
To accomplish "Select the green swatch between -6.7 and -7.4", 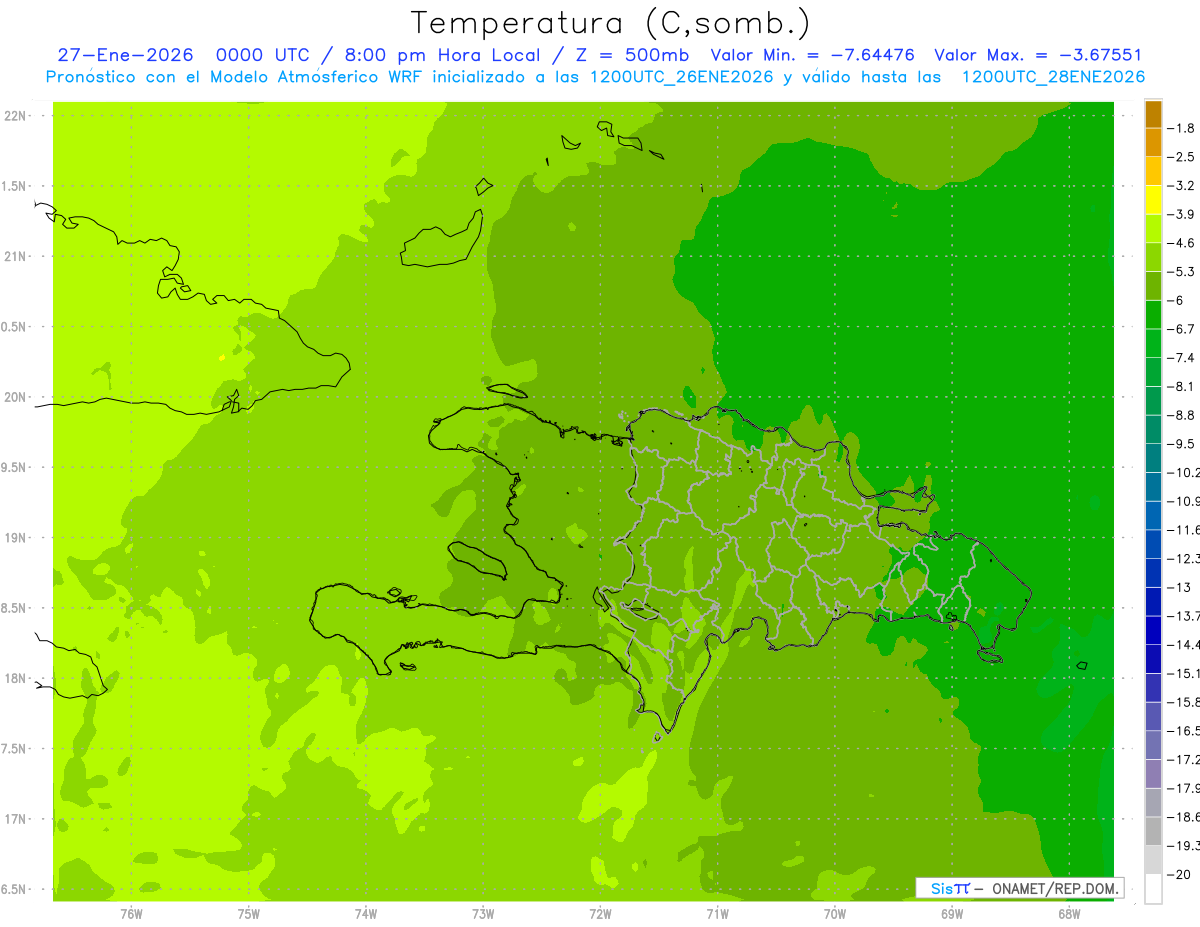I will 1153,343.
